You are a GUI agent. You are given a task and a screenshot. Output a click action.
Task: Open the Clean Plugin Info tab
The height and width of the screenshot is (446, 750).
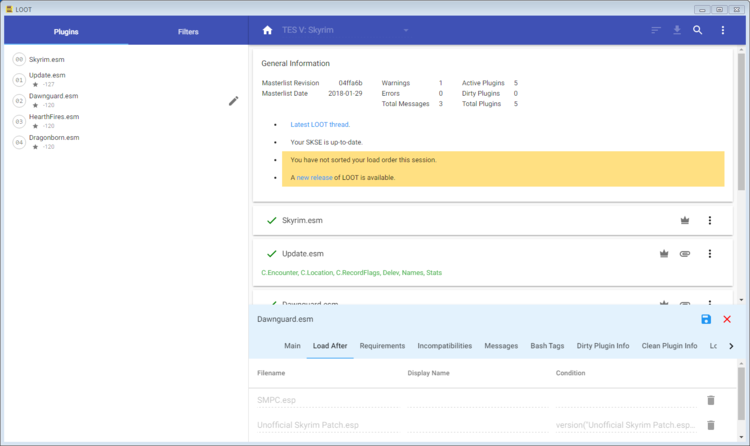669,346
